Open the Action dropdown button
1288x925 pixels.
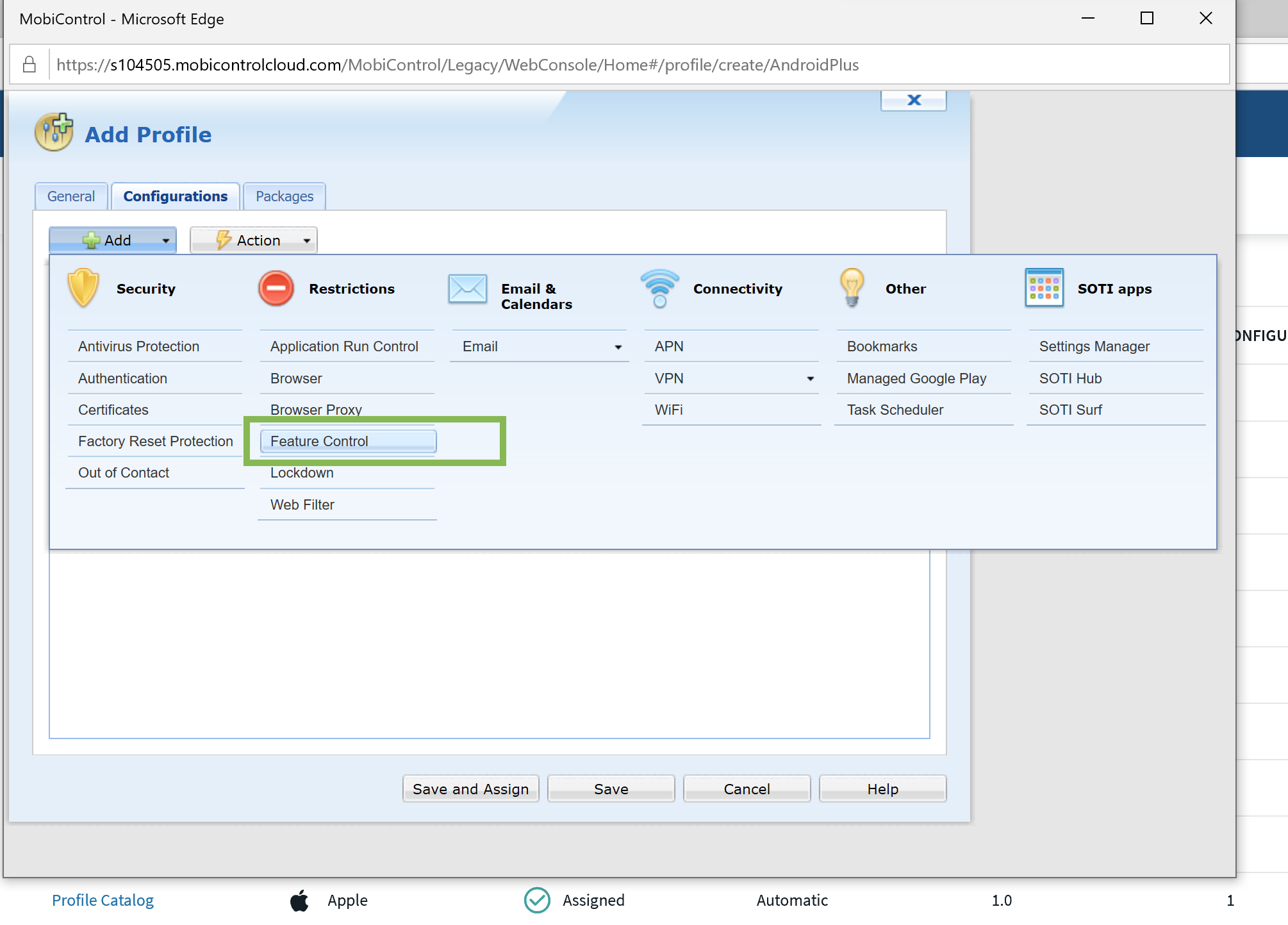click(x=254, y=240)
